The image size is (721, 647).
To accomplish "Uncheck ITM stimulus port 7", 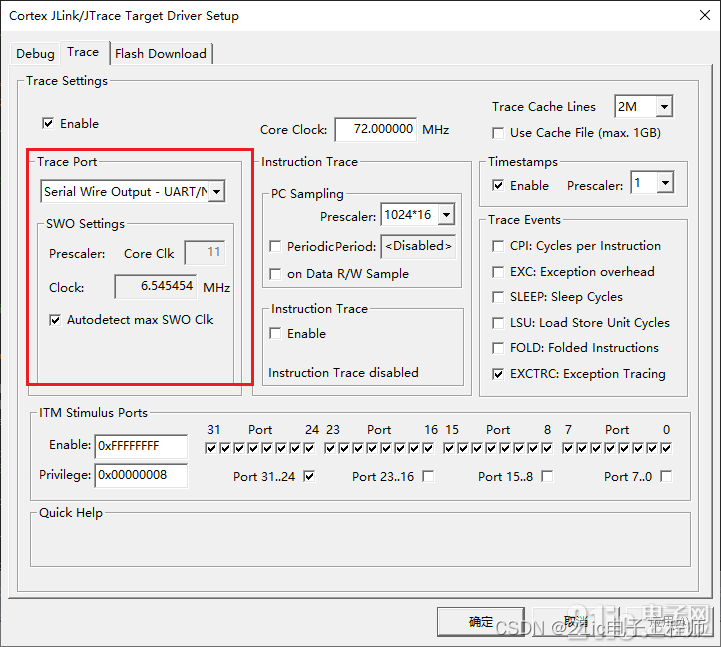I will (568, 448).
